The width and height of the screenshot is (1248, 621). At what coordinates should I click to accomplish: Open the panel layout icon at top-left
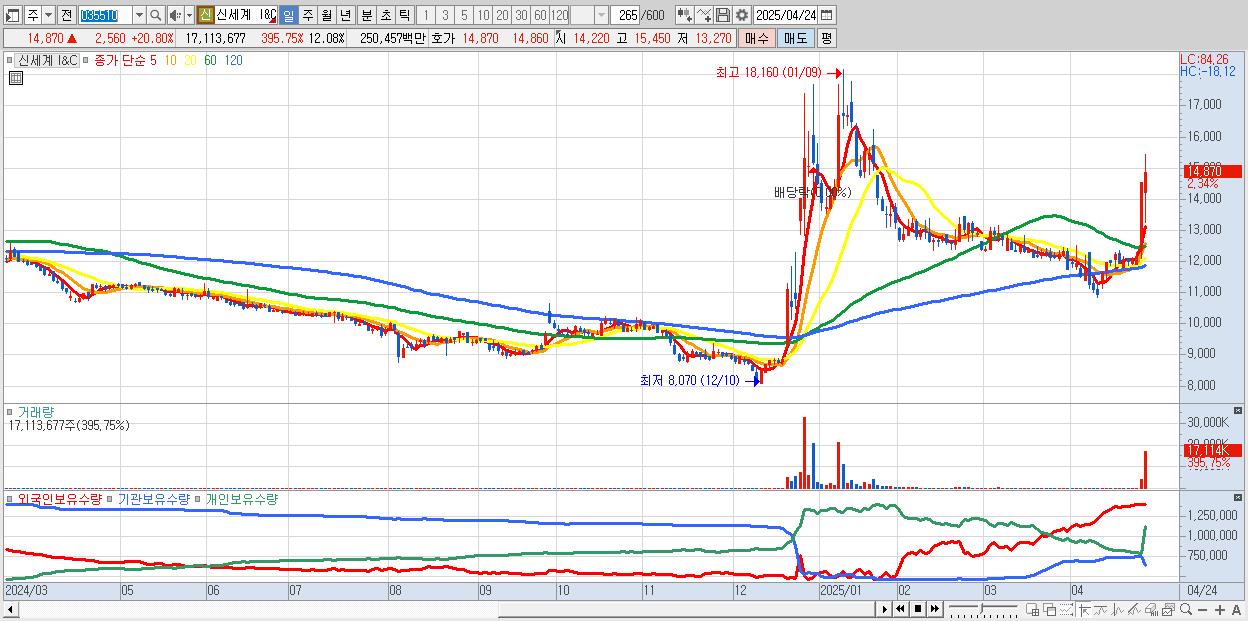[x=12, y=15]
